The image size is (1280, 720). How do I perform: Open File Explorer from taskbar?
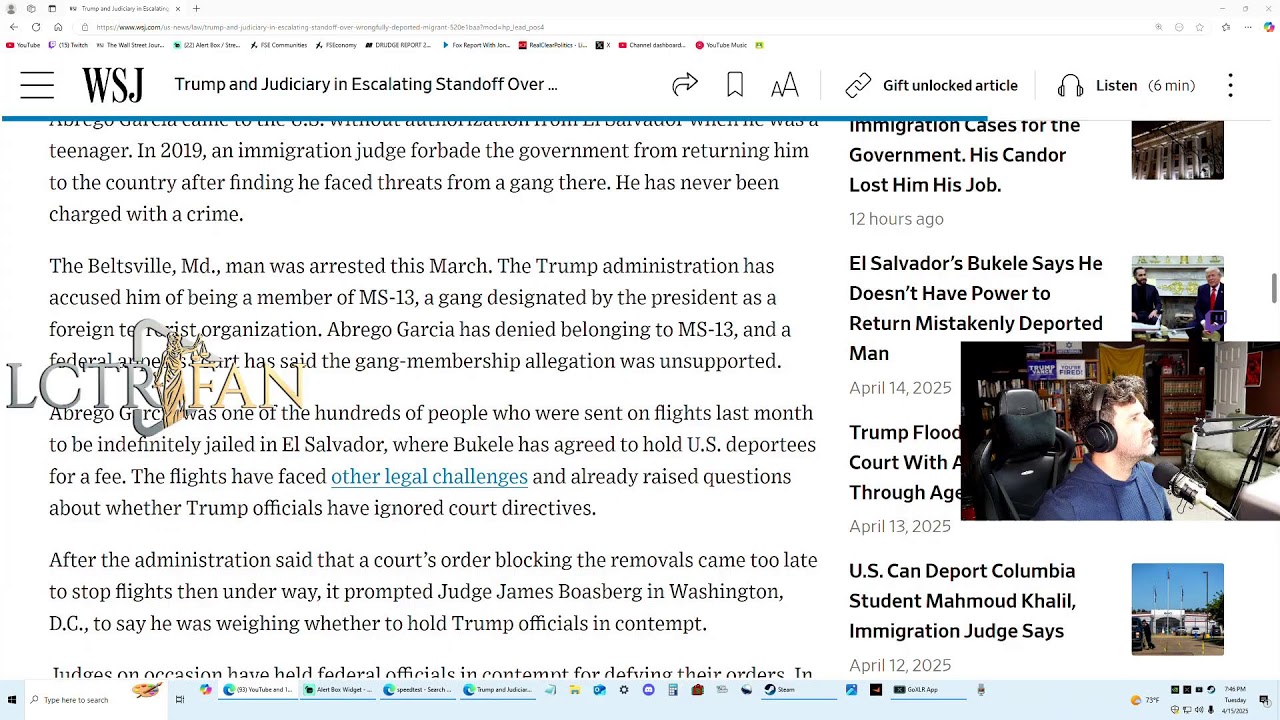[575, 690]
